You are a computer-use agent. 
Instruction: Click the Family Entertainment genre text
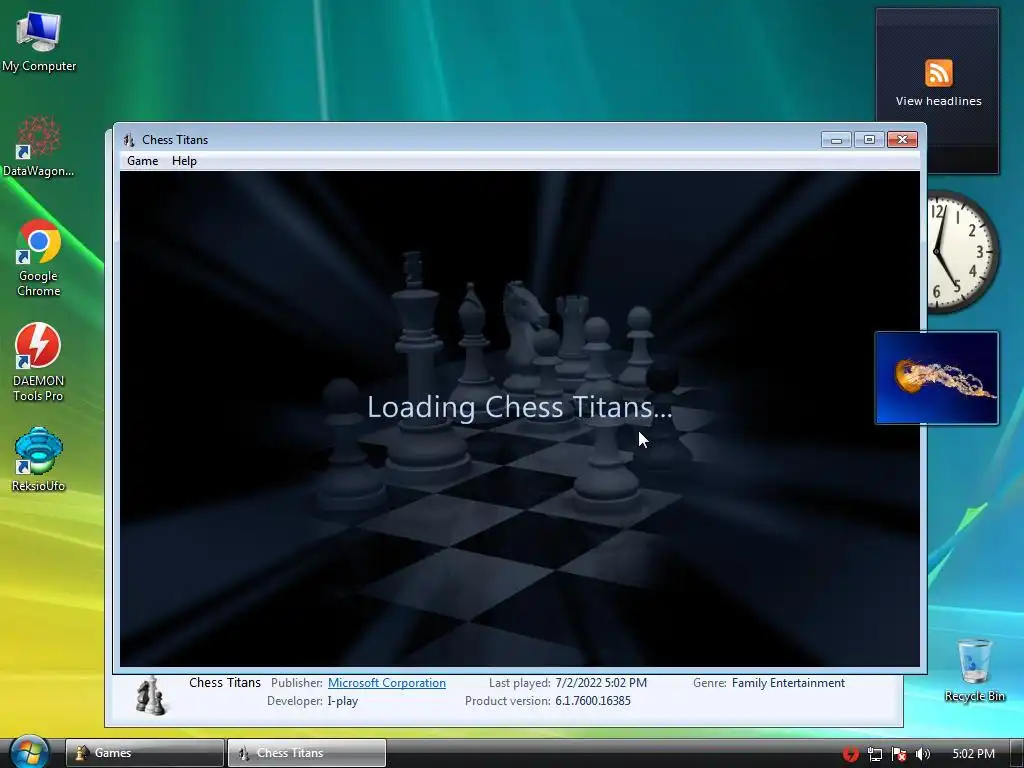[788, 682]
